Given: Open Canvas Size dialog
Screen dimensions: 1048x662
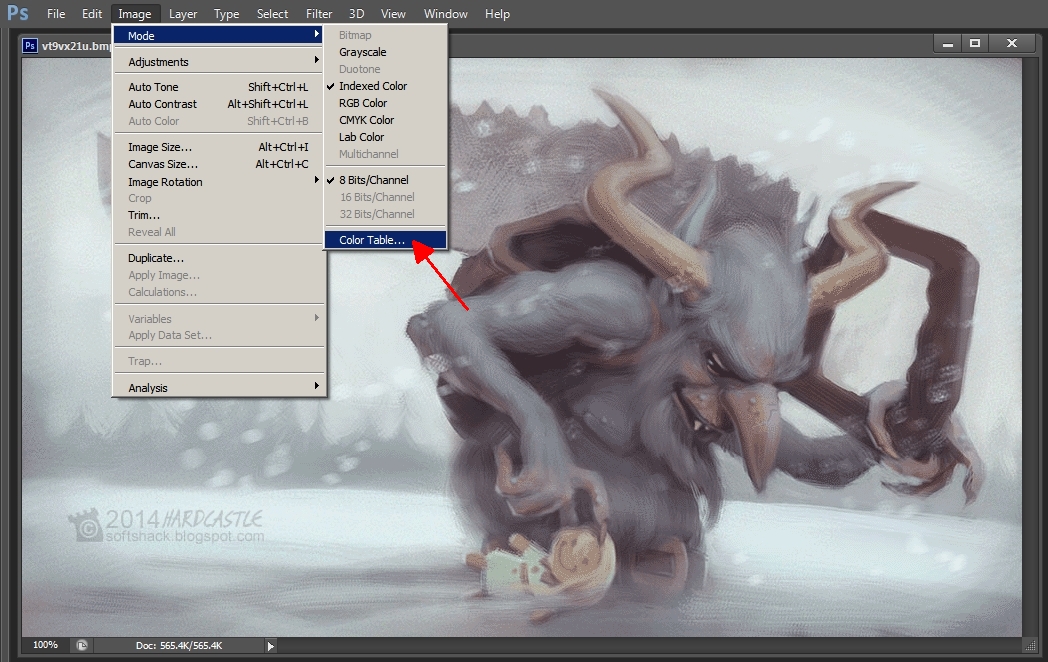Looking at the screenshot, I should pos(219,164).
